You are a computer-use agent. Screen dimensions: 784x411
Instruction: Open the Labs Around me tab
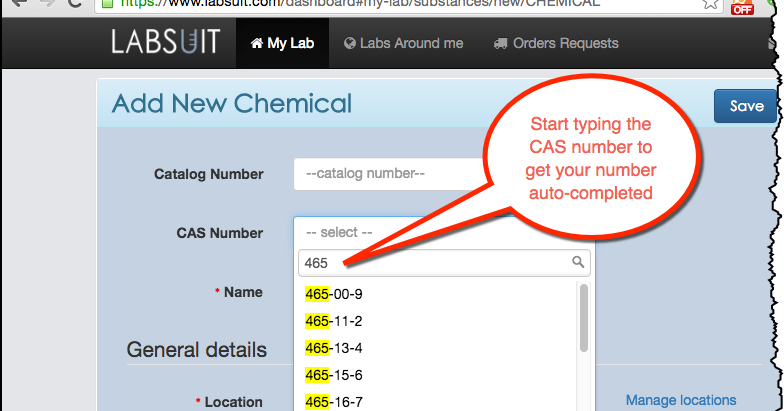point(404,44)
